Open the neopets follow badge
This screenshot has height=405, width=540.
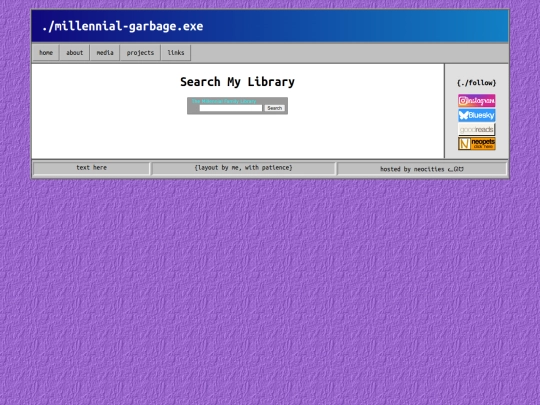(477, 144)
